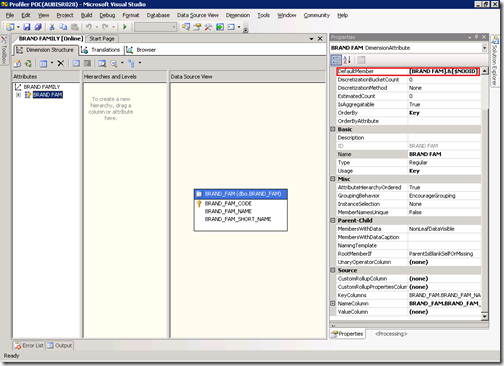Click the window icon at the main toolbar end

[231, 27]
